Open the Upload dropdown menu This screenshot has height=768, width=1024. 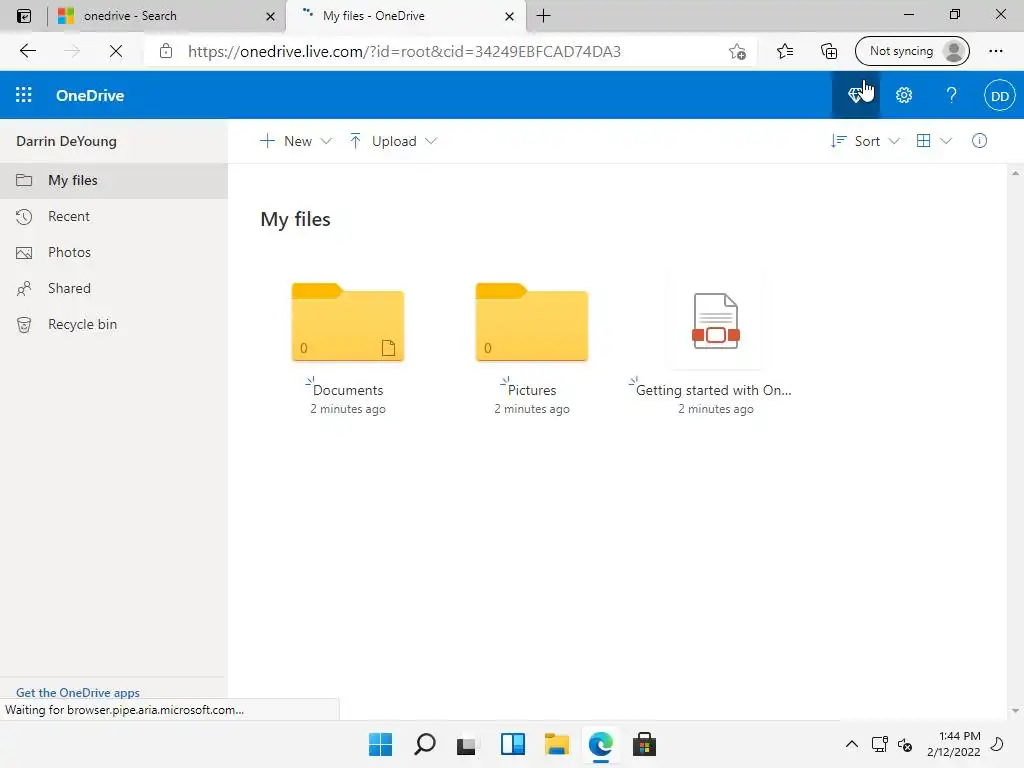[393, 141]
